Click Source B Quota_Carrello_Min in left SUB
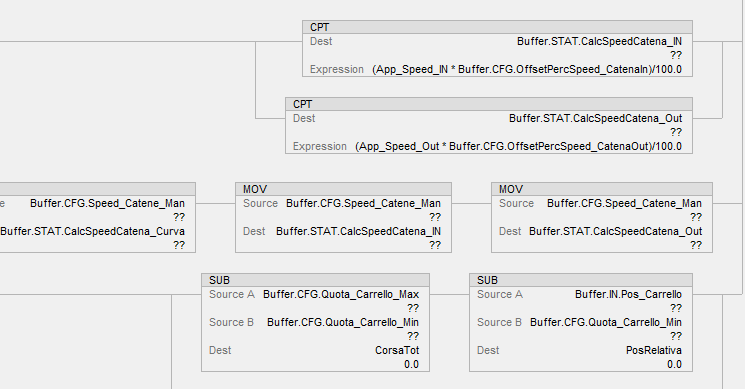This screenshot has width=745, height=389. click(x=343, y=323)
